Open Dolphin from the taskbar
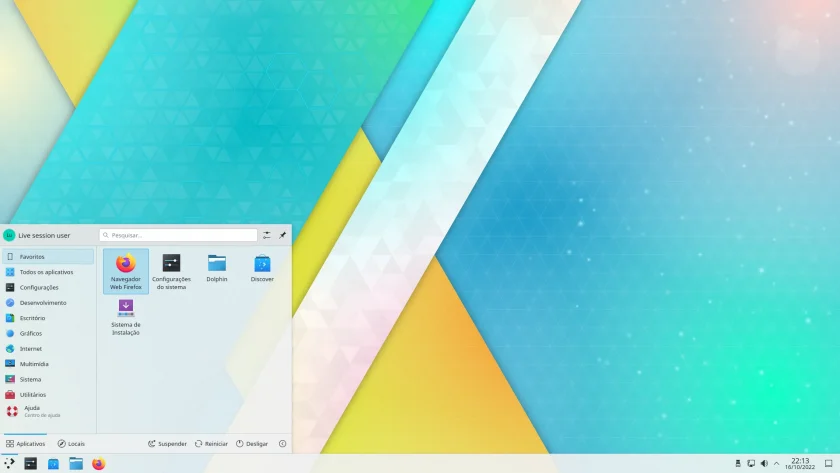Image resolution: width=840 pixels, height=473 pixels. click(76, 463)
